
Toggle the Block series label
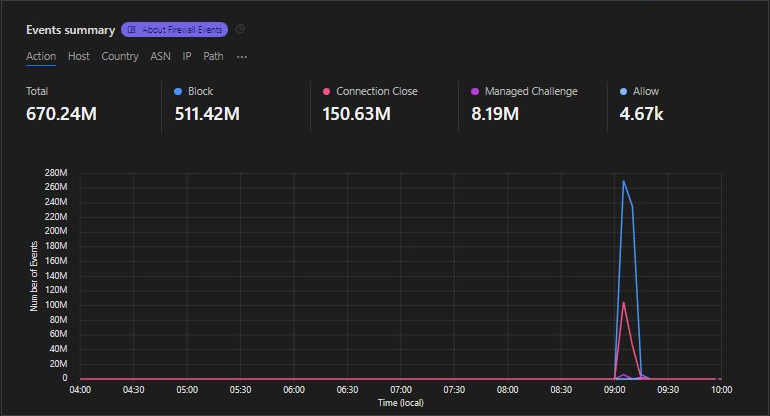pos(200,91)
